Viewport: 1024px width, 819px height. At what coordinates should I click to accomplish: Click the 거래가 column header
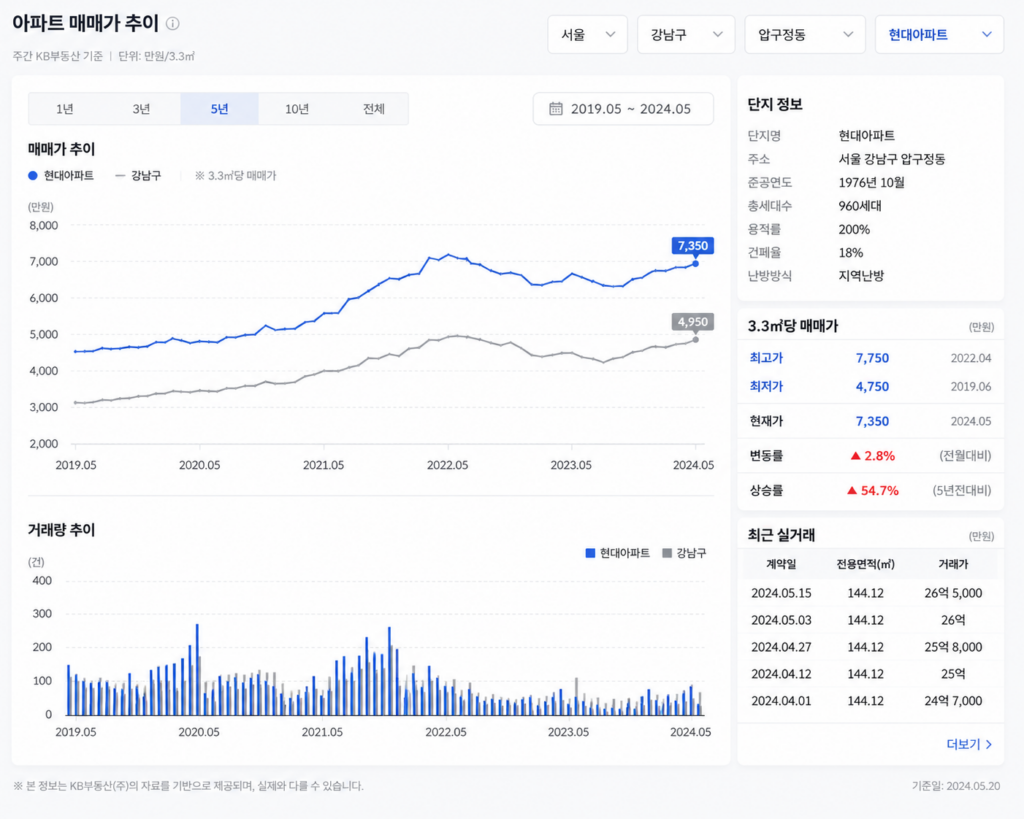[953, 564]
